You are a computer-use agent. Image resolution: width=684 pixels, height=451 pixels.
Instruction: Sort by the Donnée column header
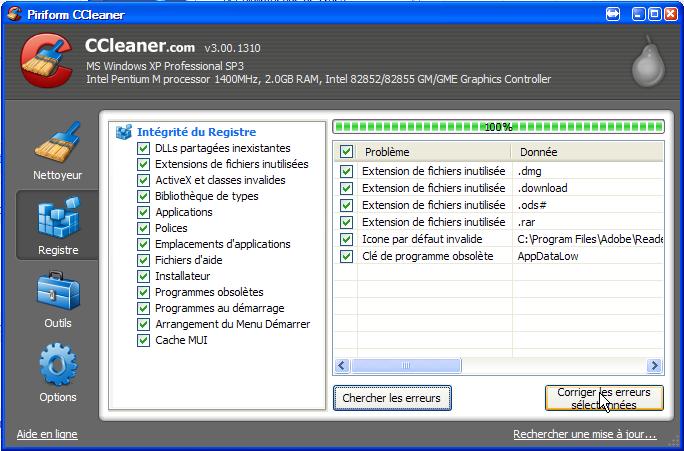pos(589,152)
